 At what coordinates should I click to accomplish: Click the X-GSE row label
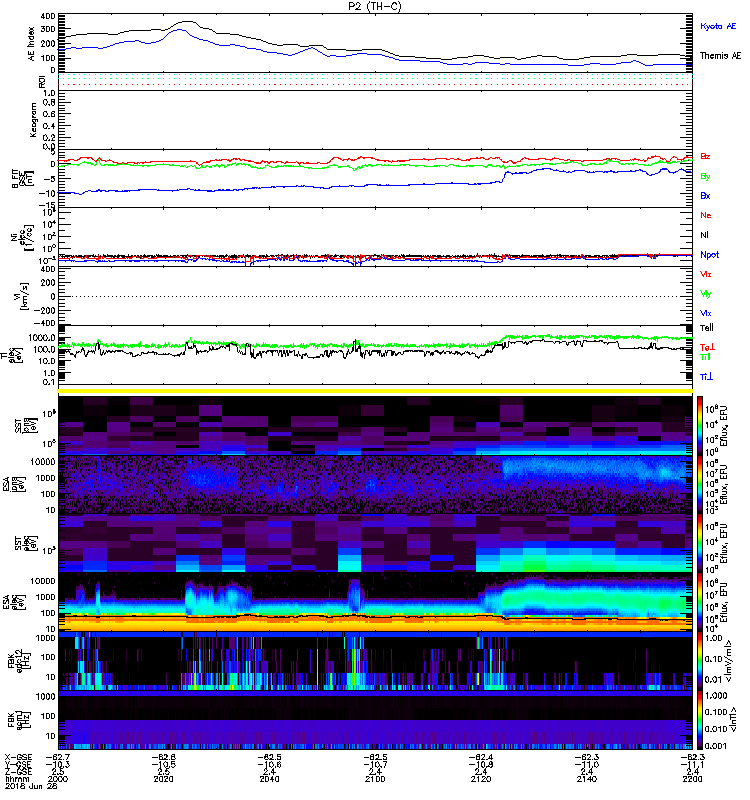[x=18, y=757]
